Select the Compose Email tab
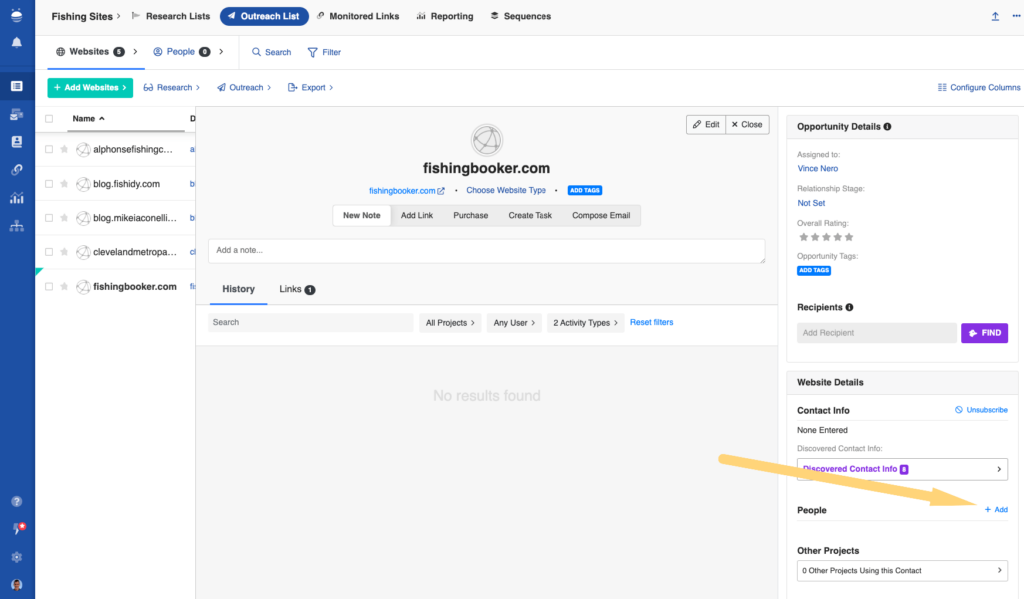The height and width of the screenshot is (599, 1024). click(x=601, y=215)
